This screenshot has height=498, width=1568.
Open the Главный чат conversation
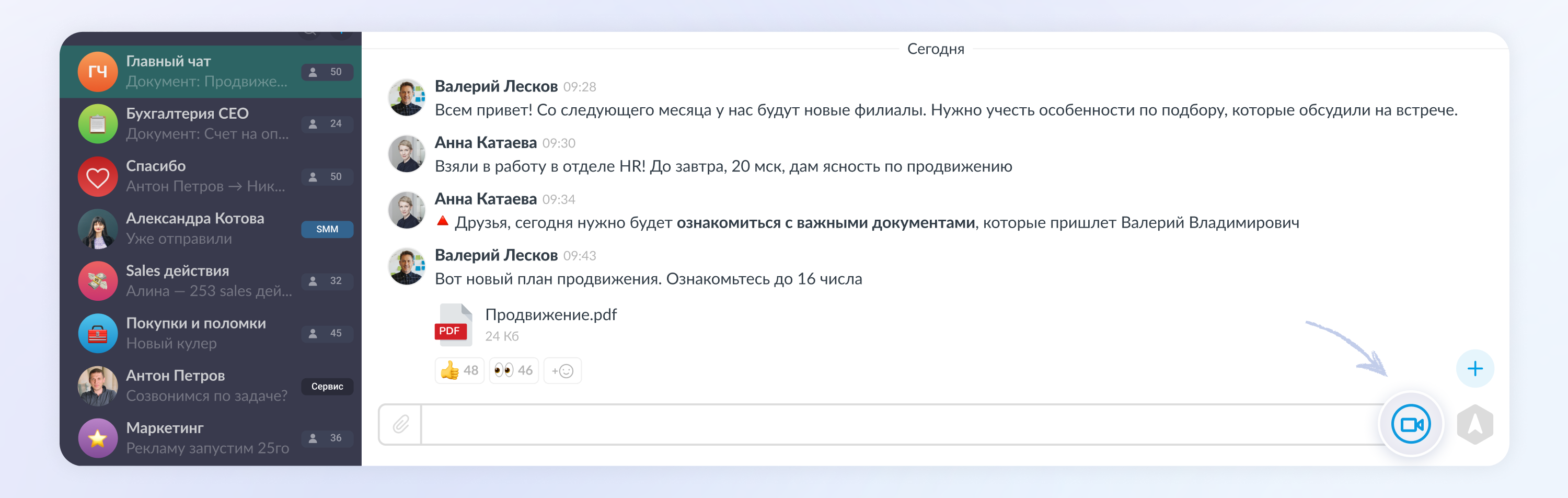tap(207, 71)
